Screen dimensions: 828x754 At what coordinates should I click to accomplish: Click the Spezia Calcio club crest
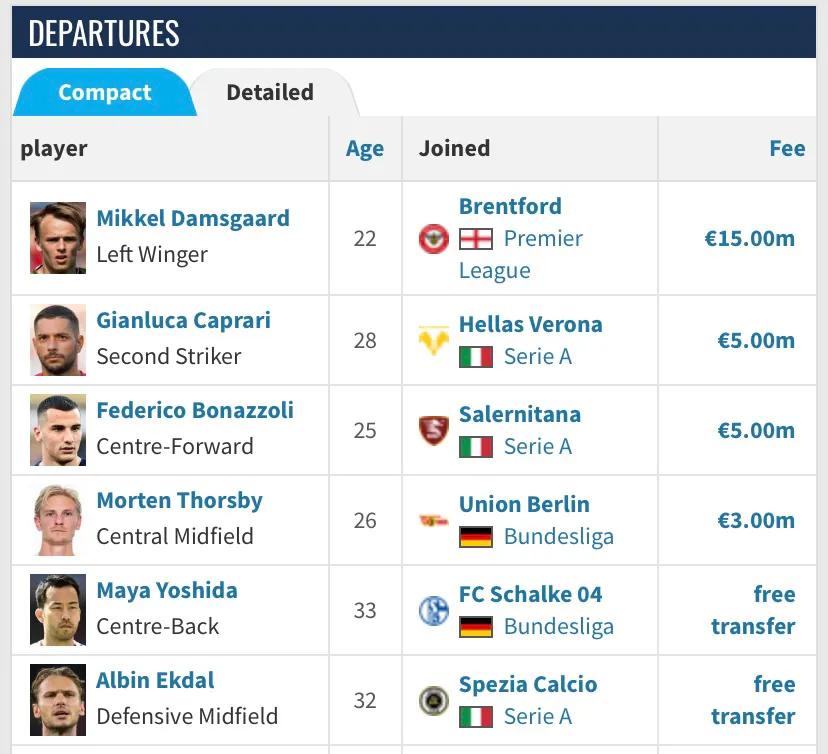433,701
